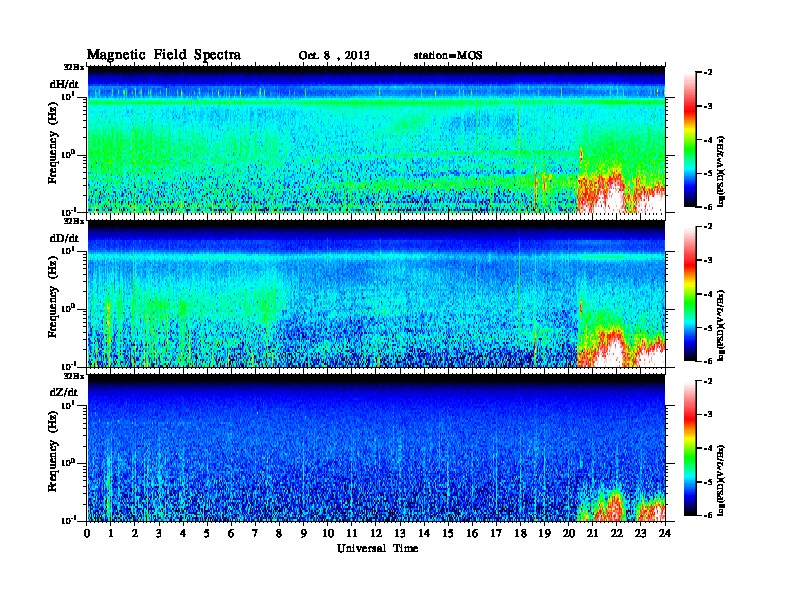Image resolution: width=792 pixels, height=612 pixels.
Task: Click the log PSD label beside dZ/dt color scale
Action: pos(721,480)
